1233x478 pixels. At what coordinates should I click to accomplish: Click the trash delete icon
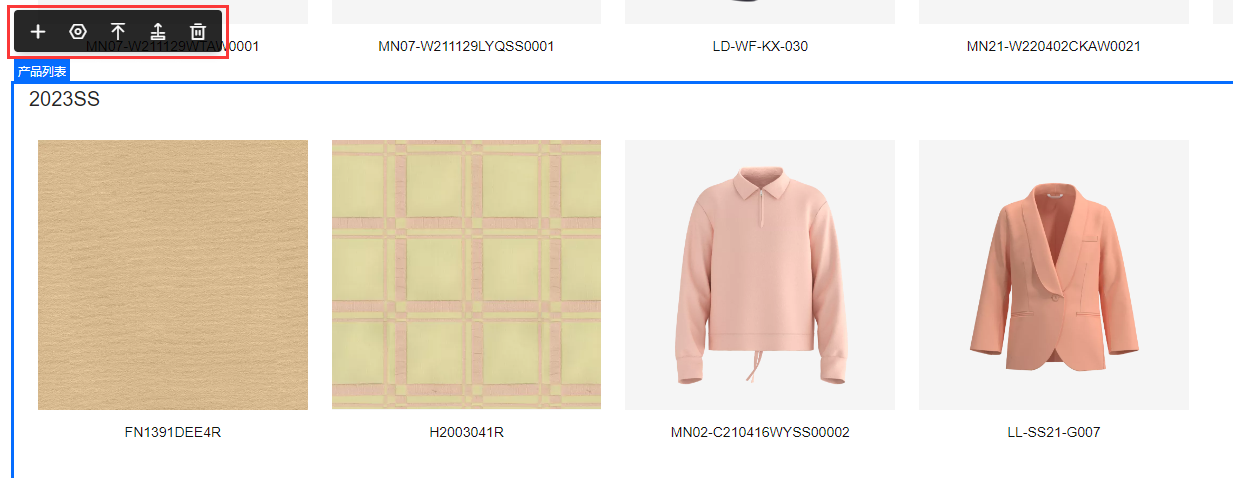(198, 31)
